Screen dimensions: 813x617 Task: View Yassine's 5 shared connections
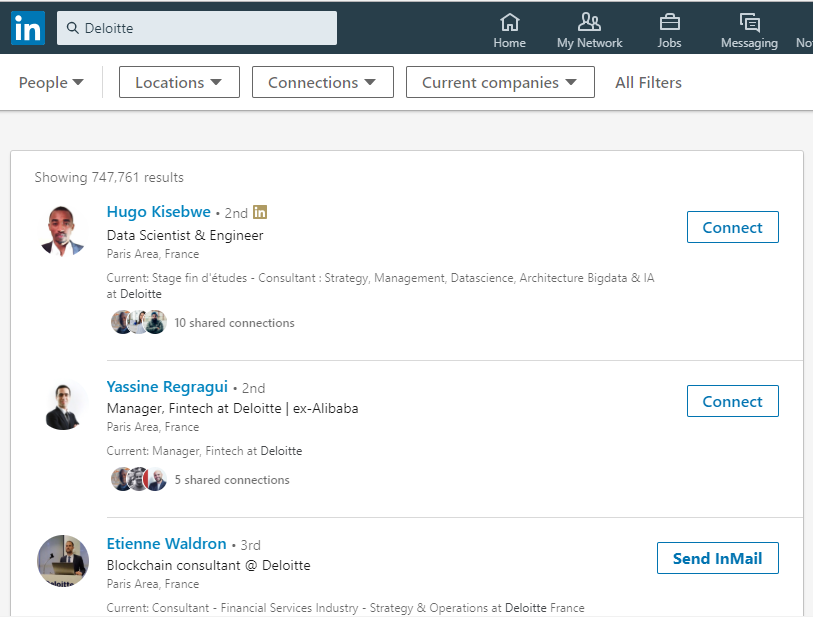pyautogui.click(x=232, y=480)
